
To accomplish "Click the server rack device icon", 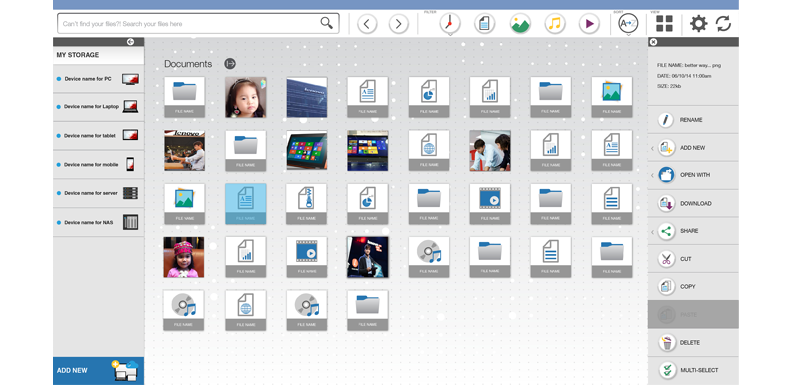I will [x=130, y=193].
